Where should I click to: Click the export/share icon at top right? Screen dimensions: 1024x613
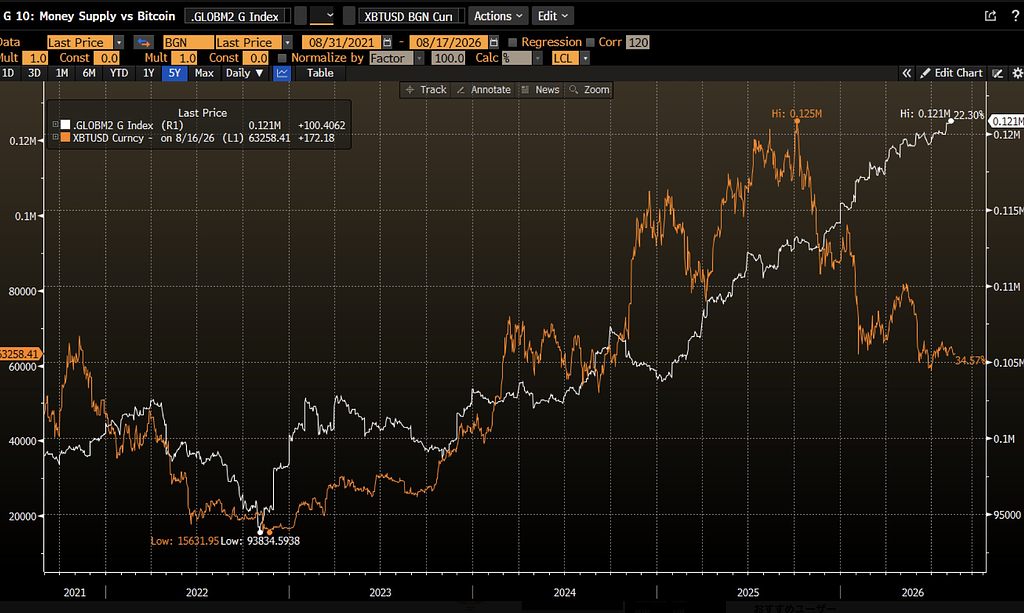point(990,16)
